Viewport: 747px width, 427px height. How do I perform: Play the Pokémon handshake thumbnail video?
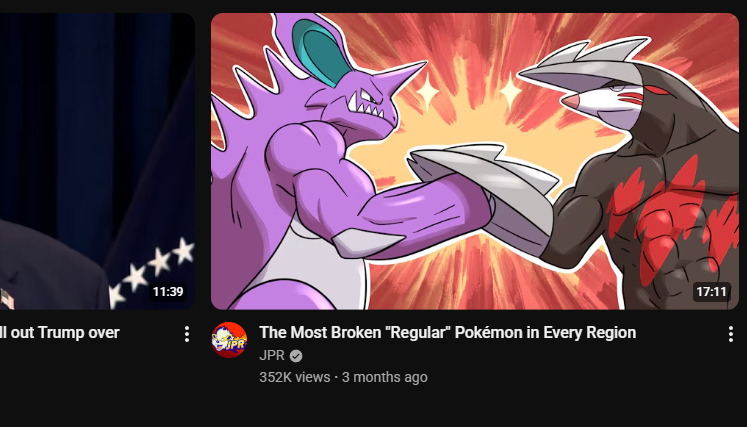[474, 161]
